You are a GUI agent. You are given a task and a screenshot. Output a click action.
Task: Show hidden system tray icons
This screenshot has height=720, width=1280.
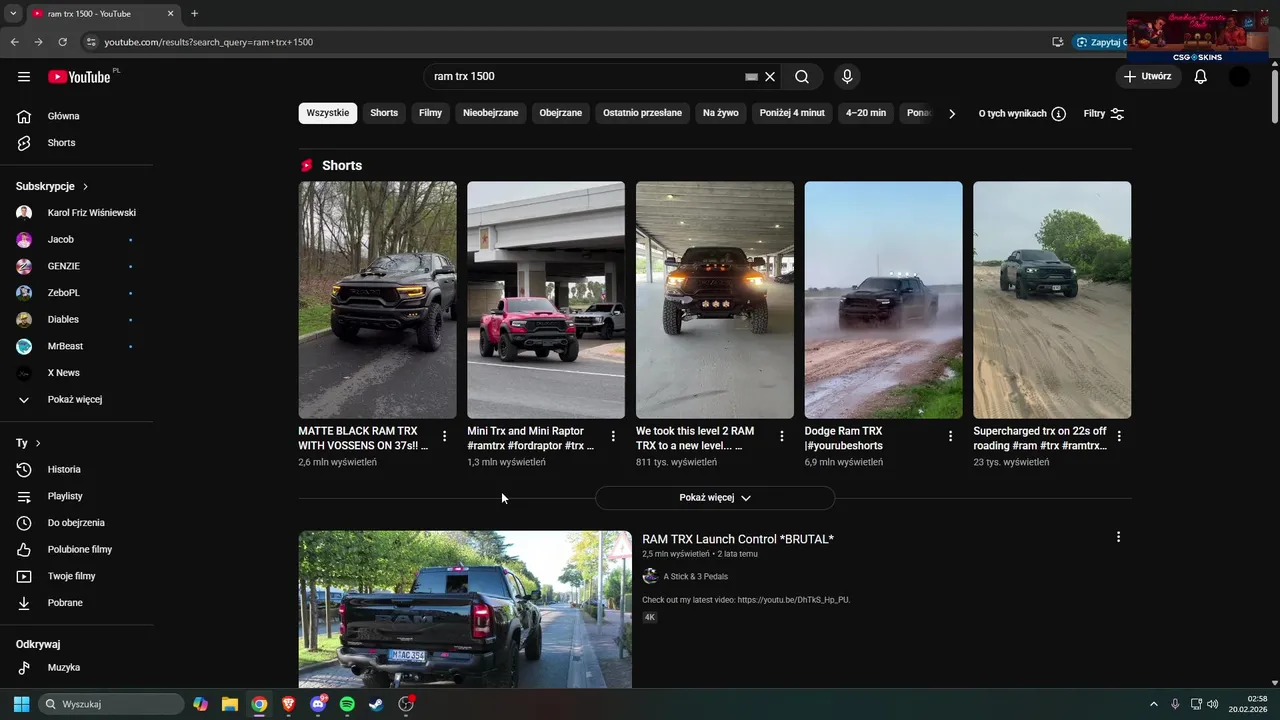coord(1153,704)
